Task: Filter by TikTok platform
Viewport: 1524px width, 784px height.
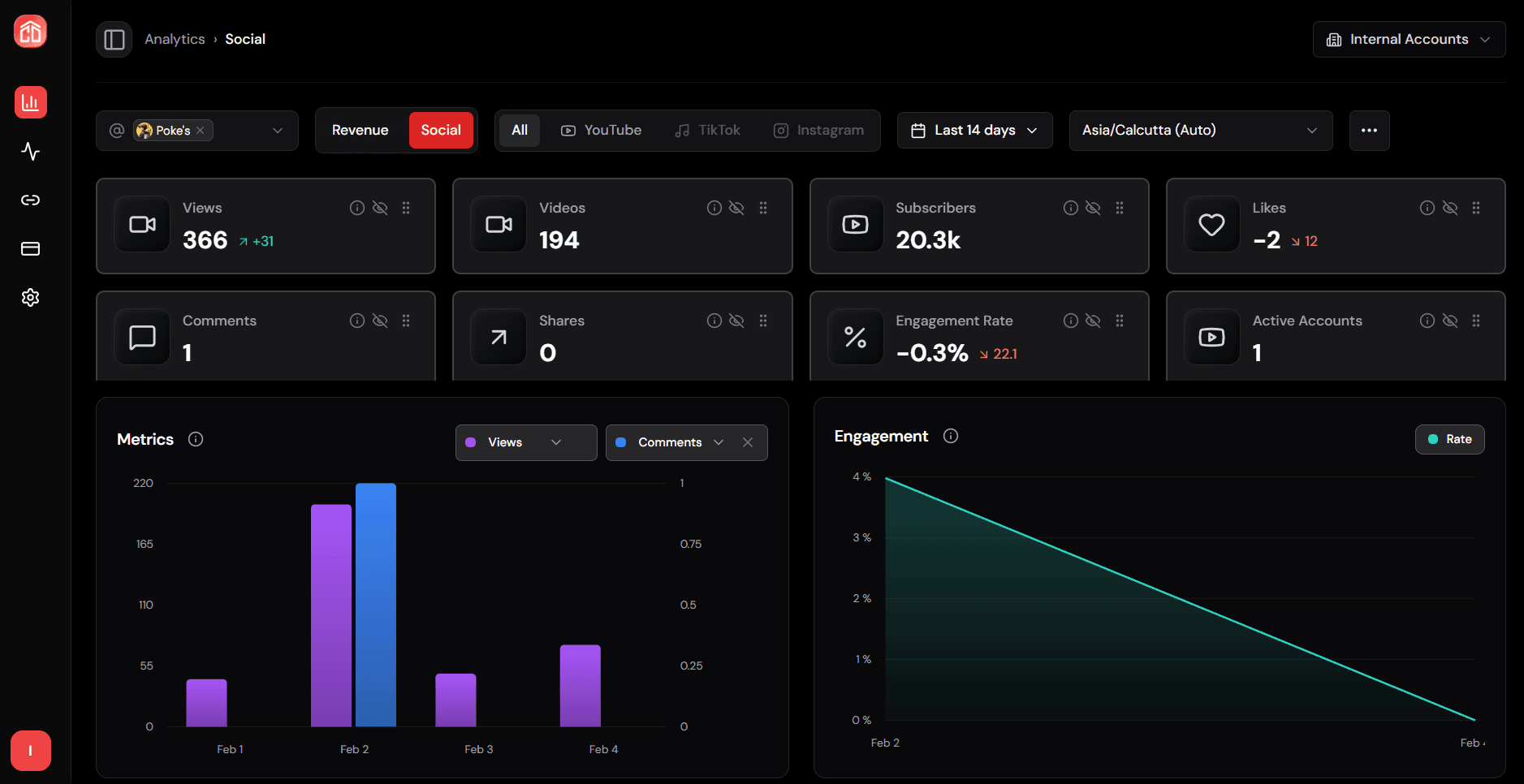Action: [707, 131]
